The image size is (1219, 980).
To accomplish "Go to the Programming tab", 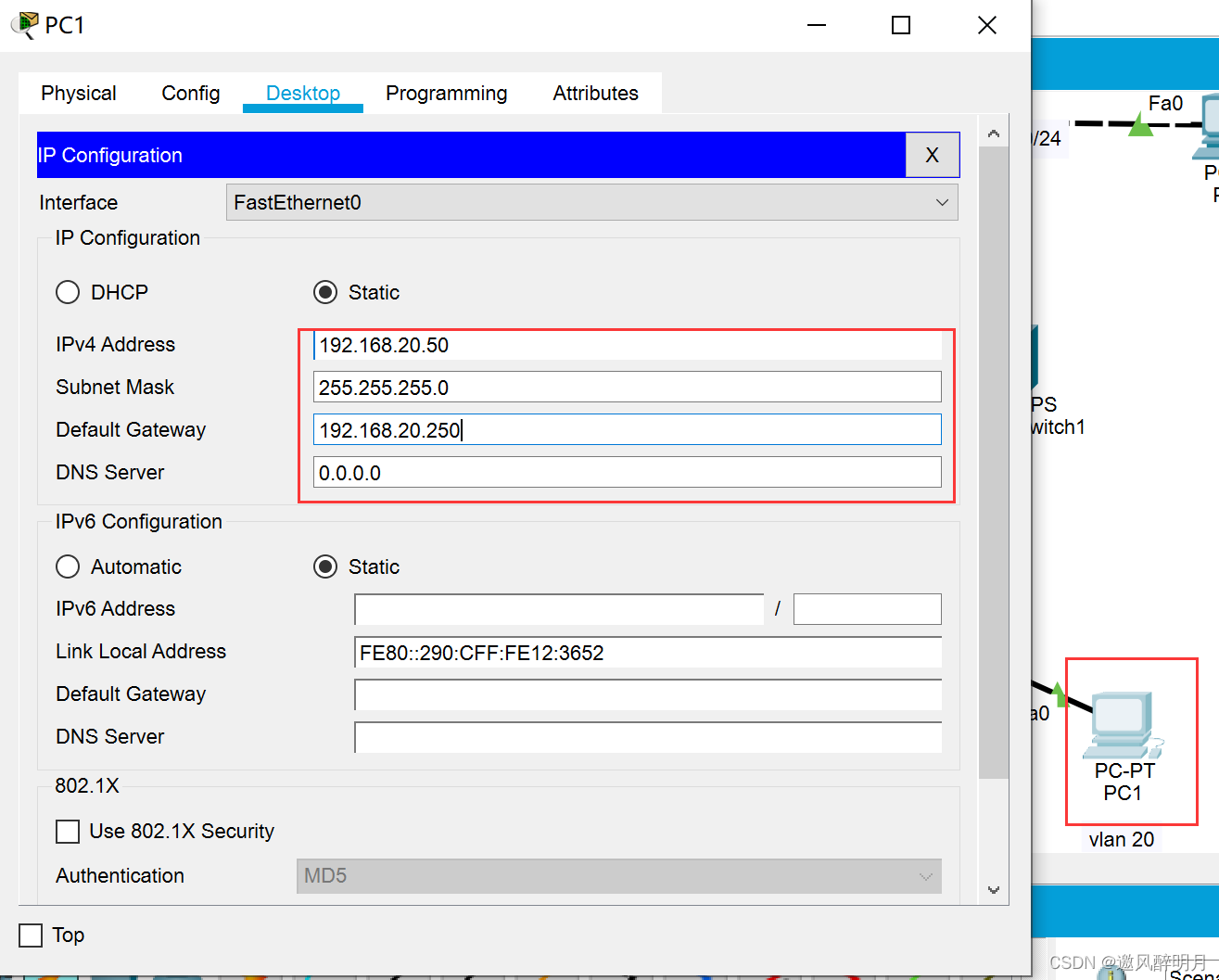I will pyautogui.click(x=446, y=94).
